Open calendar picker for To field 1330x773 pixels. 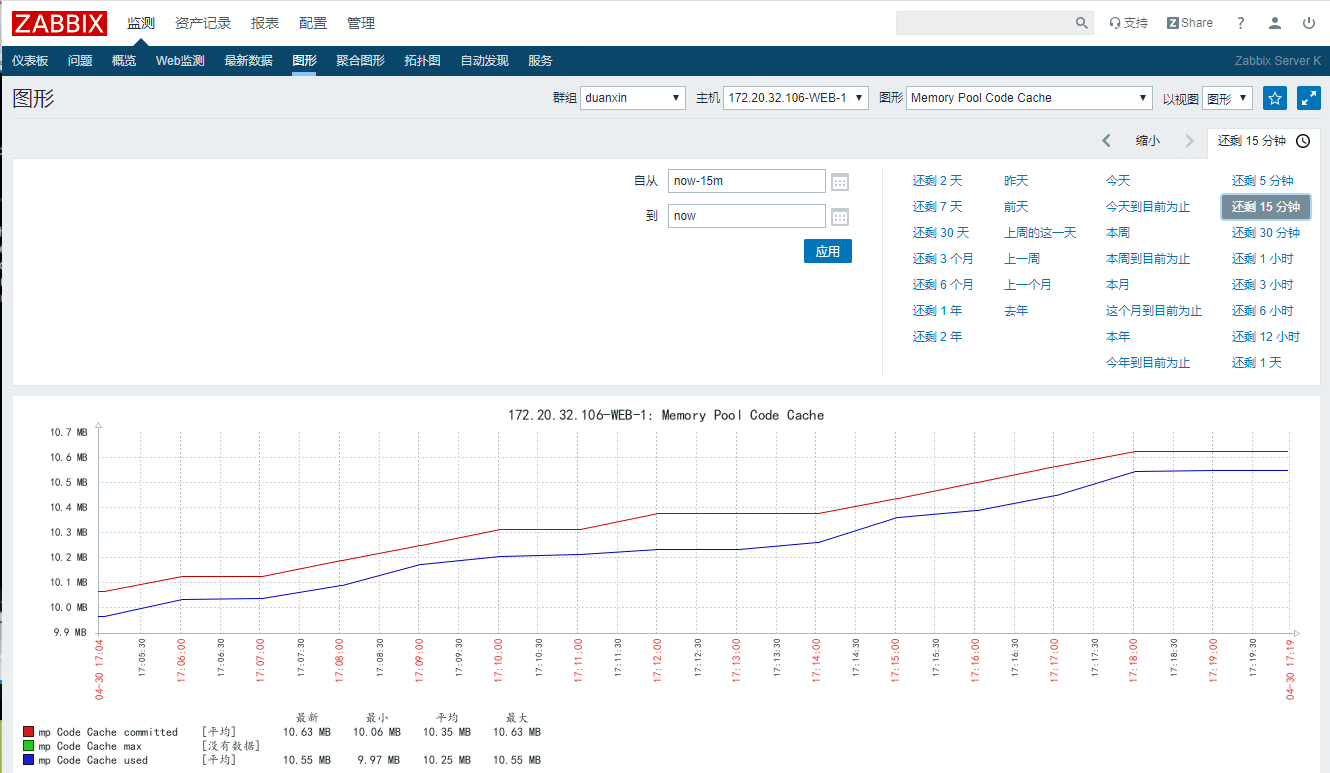[840, 217]
